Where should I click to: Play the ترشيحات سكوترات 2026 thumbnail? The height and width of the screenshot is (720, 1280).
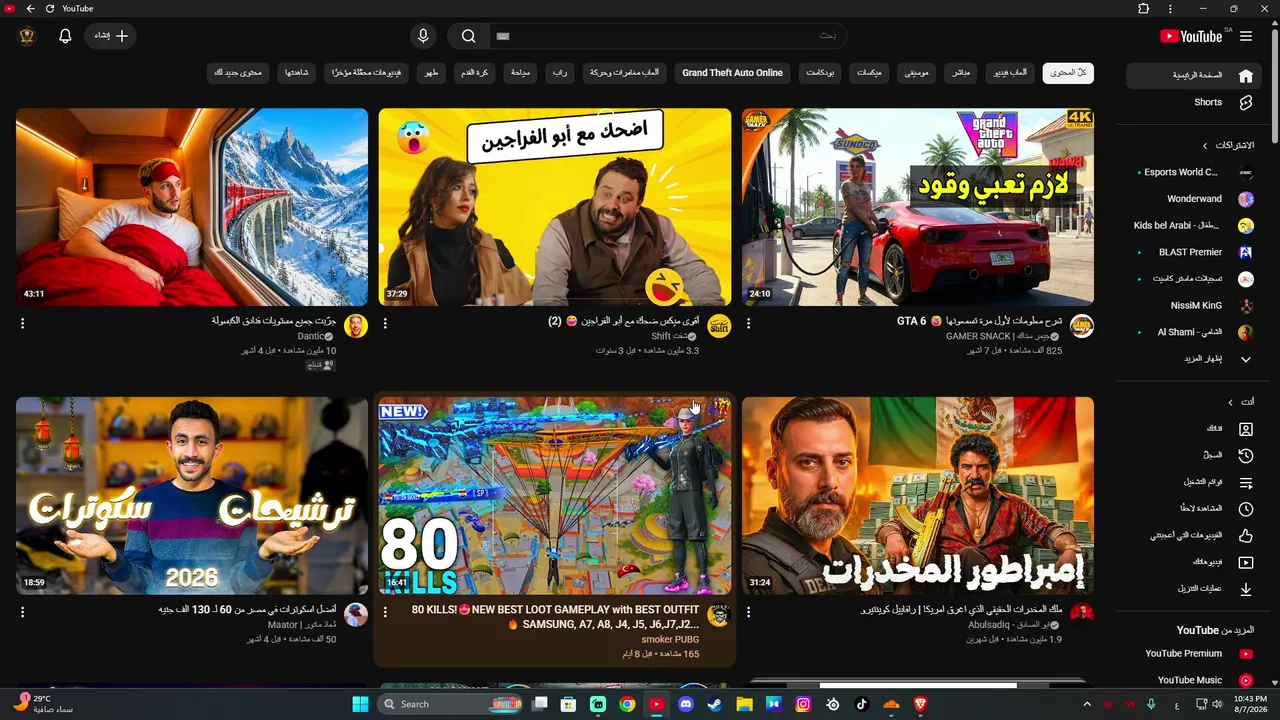pos(192,496)
